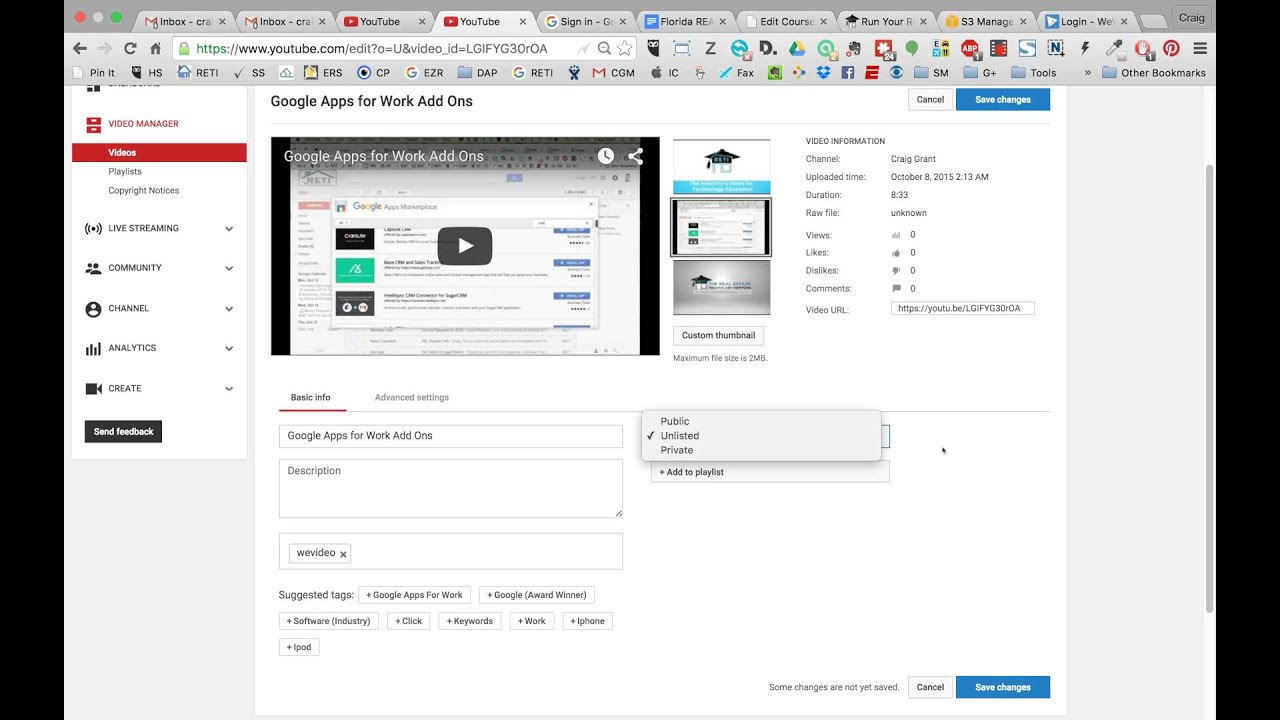Click the top Save changes button
The width and height of the screenshot is (1280, 720).
(1003, 99)
